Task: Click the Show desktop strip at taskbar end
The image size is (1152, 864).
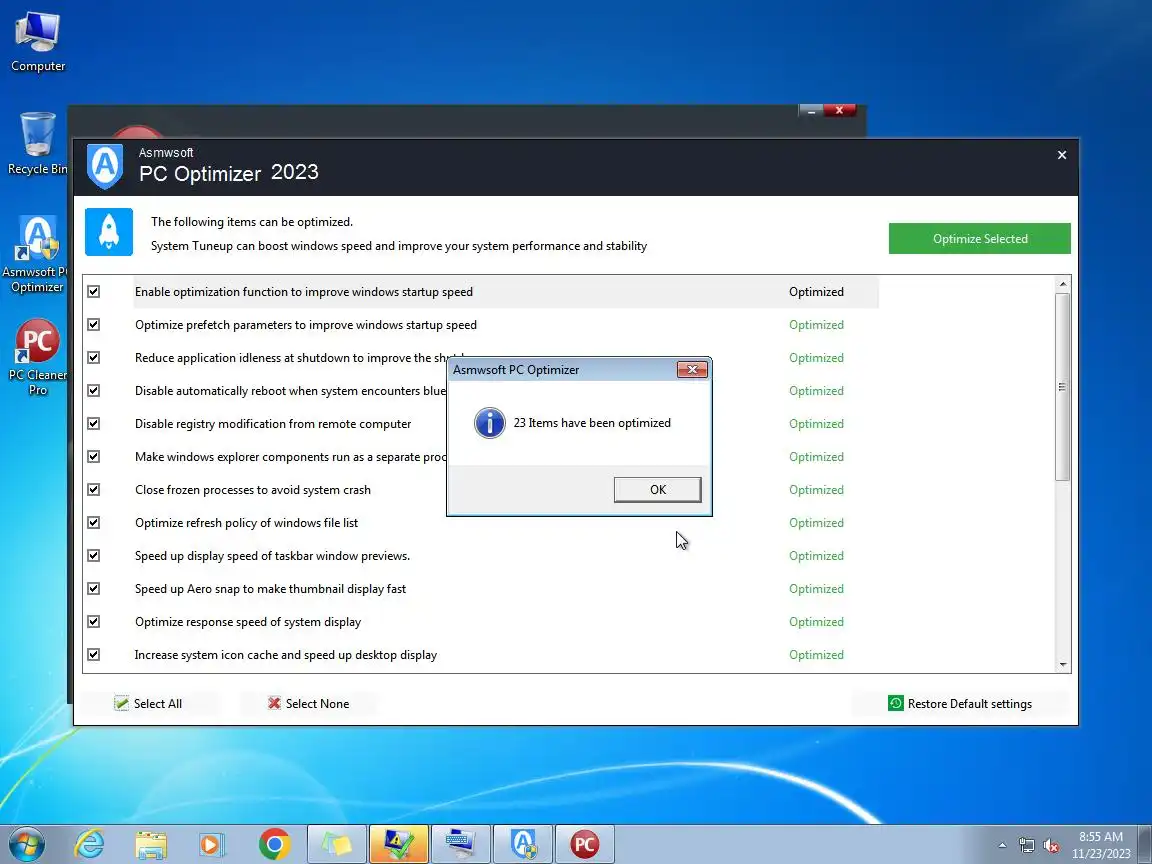Action: click(x=1145, y=844)
